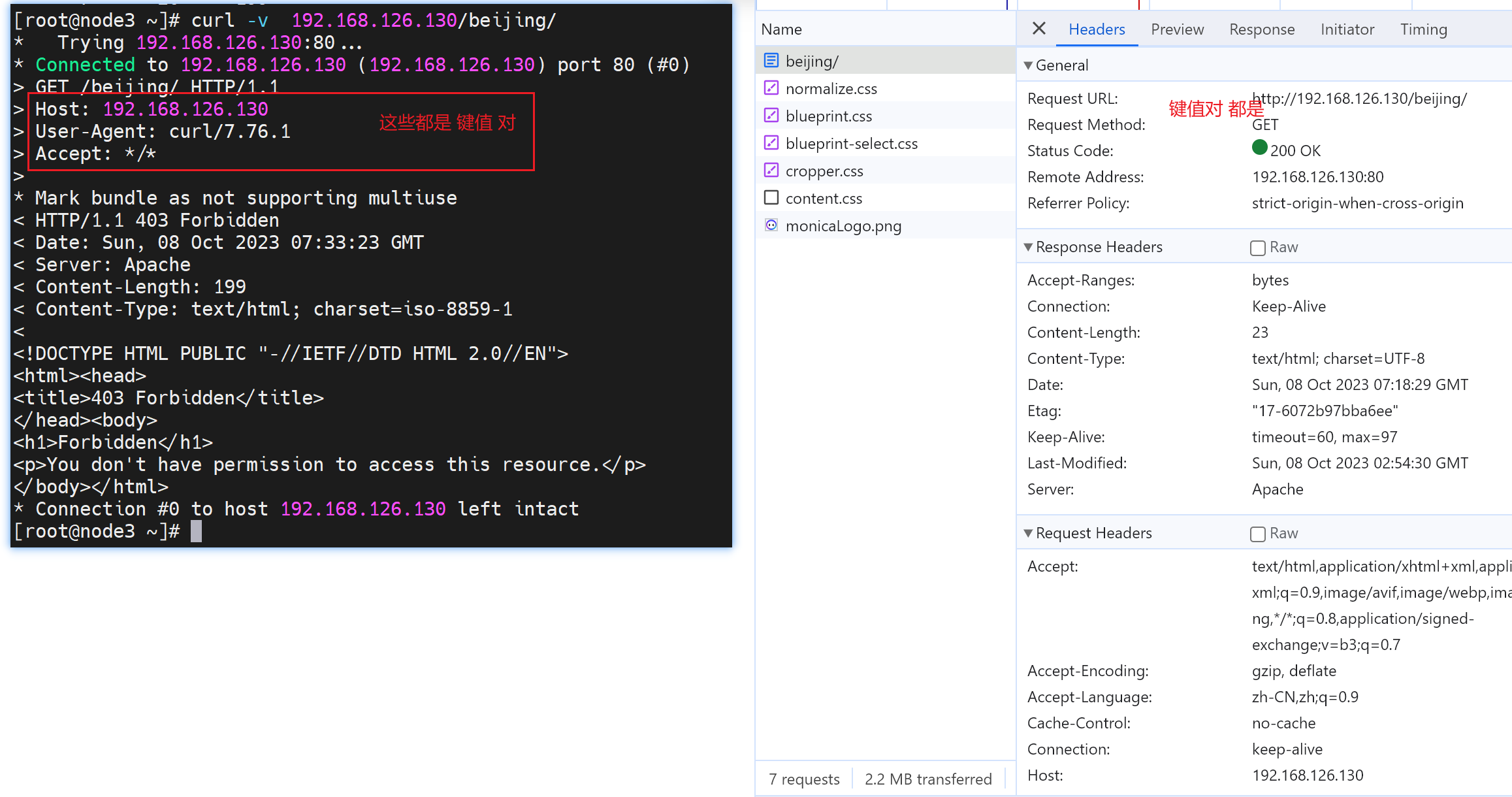The image size is (1512, 797).
Task: Open the Response tab
Action: (1261, 29)
